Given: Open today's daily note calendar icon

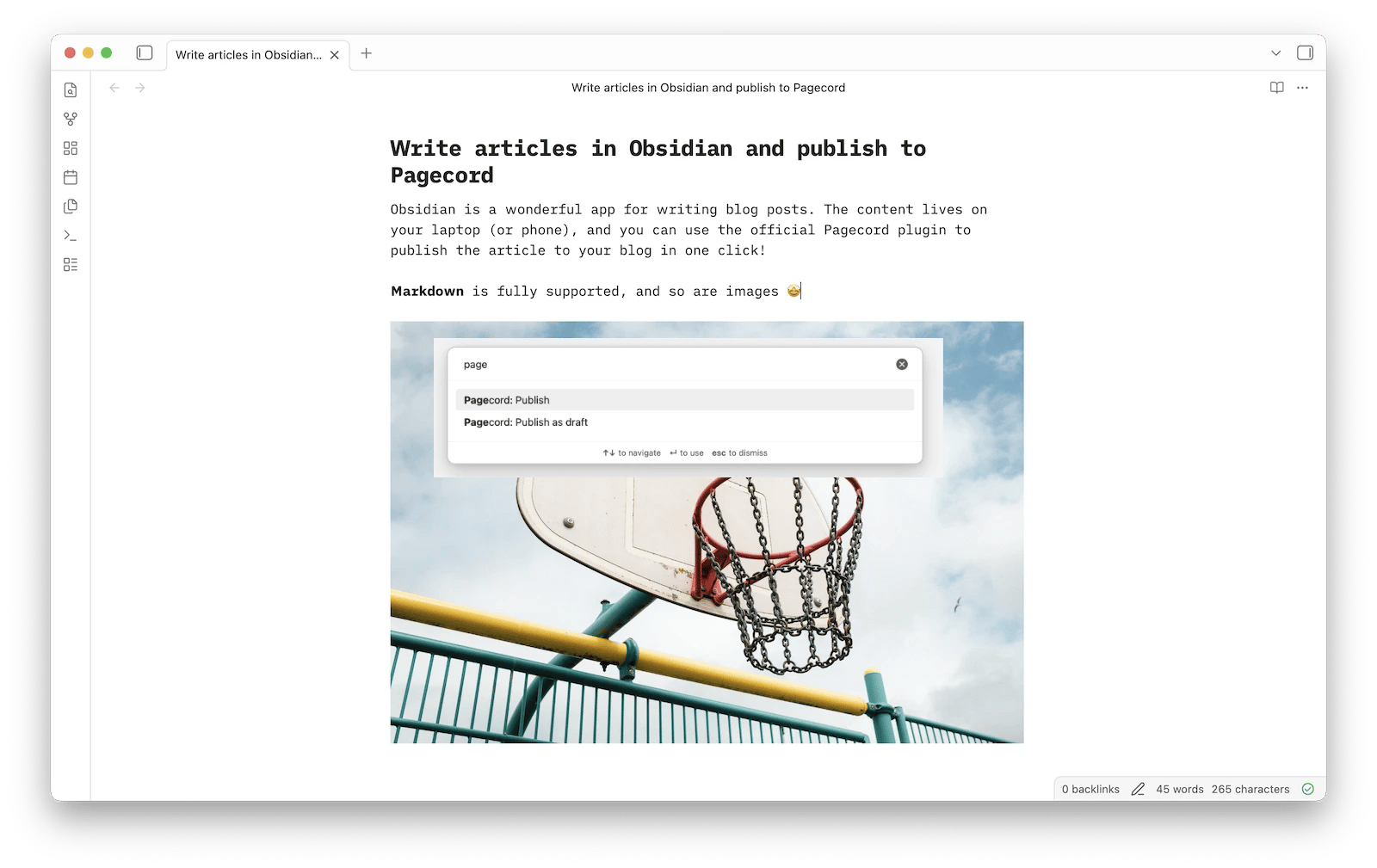Looking at the screenshot, I should [x=71, y=177].
